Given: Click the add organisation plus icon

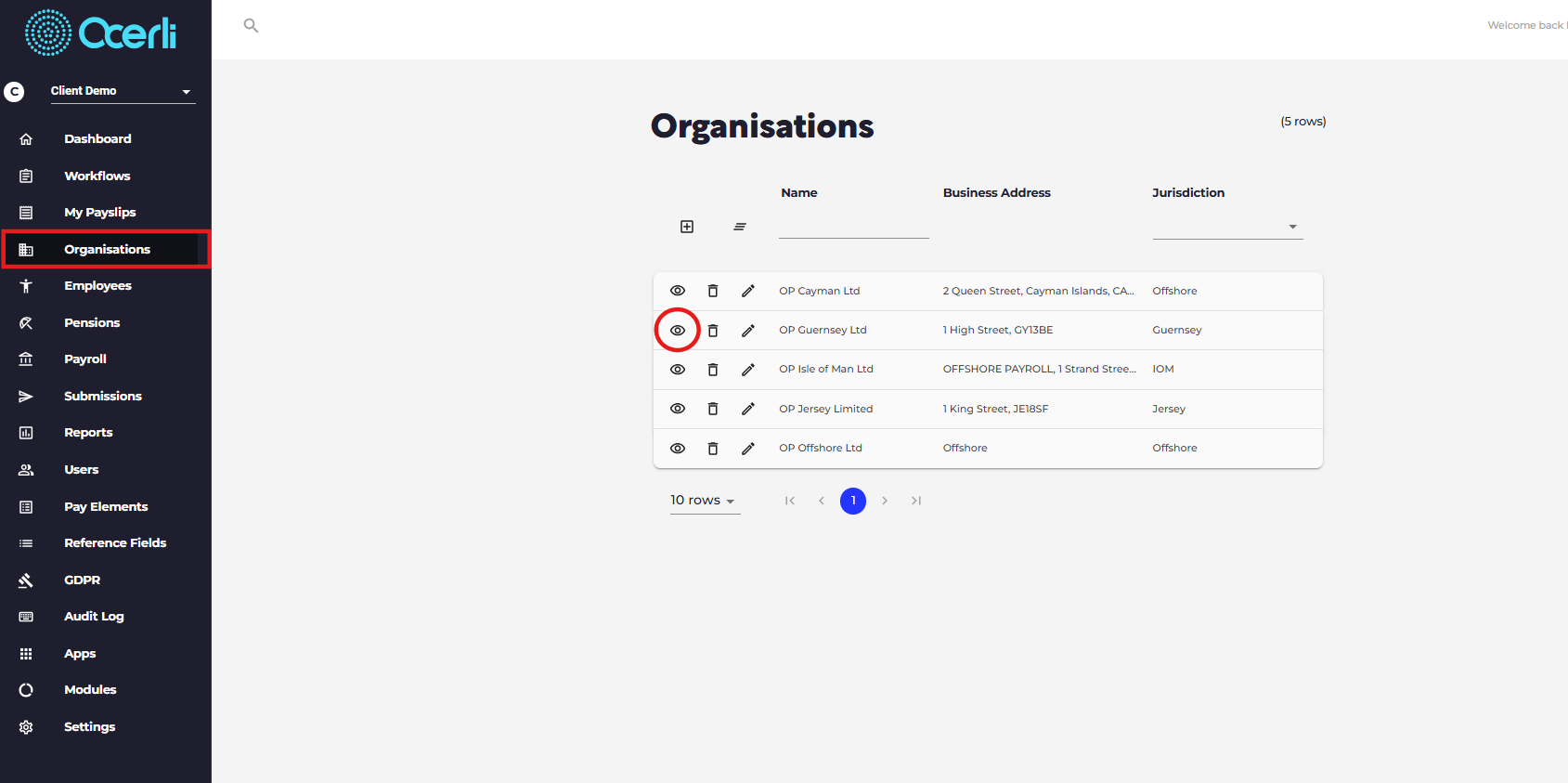Looking at the screenshot, I should click(687, 227).
